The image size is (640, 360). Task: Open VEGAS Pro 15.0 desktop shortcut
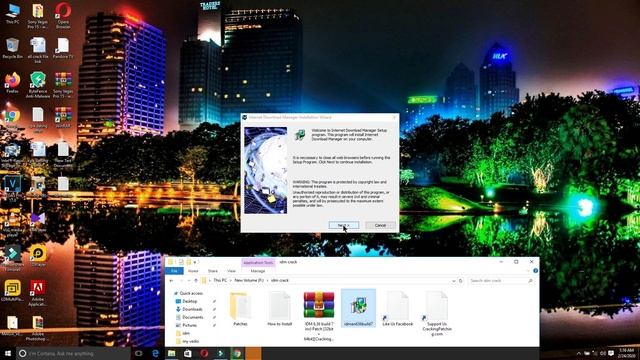coord(12,189)
